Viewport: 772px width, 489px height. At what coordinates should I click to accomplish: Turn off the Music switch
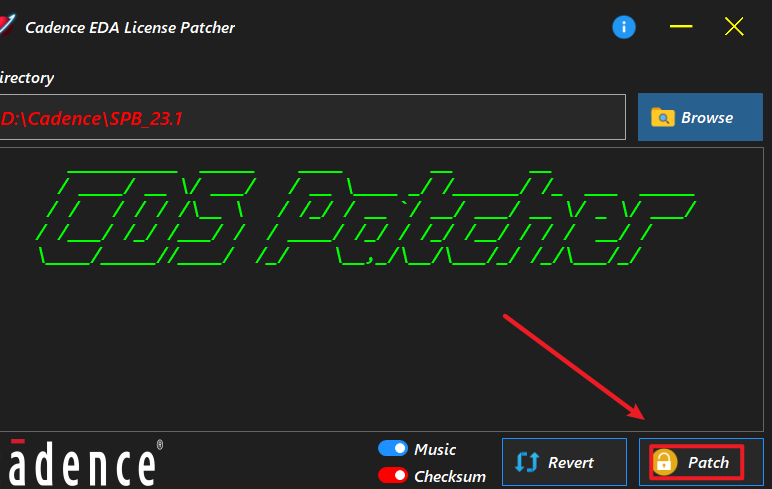tap(392, 449)
